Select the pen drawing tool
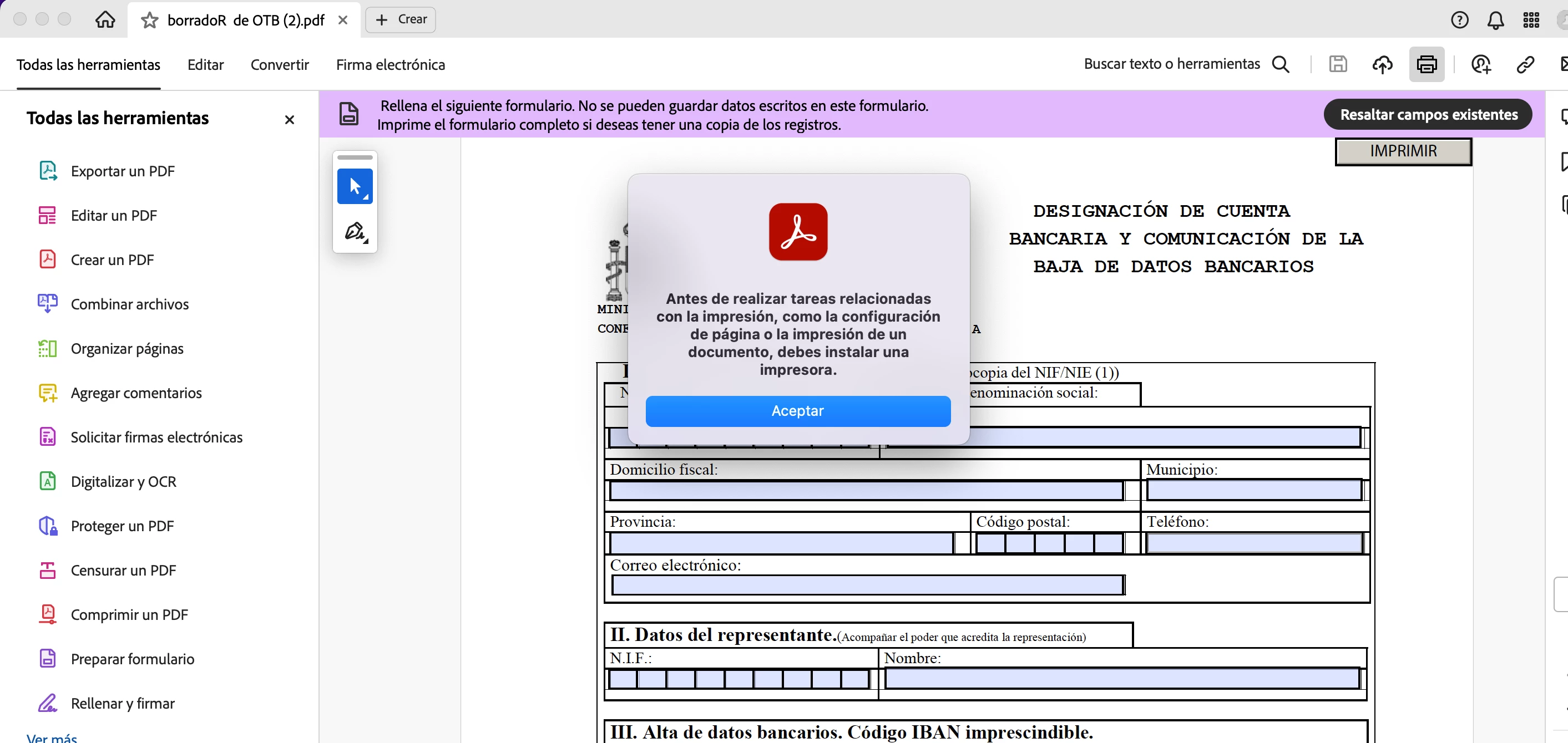Viewport: 1568px width, 743px height. point(355,232)
